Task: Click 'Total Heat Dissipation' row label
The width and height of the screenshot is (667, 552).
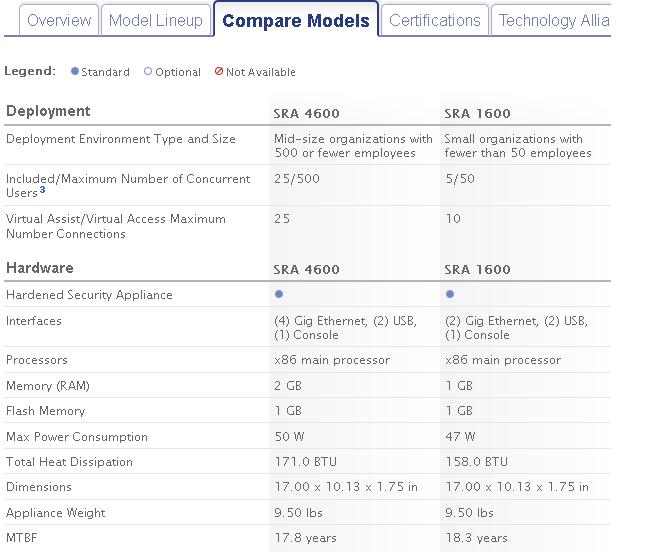Action: click(x=69, y=462)
